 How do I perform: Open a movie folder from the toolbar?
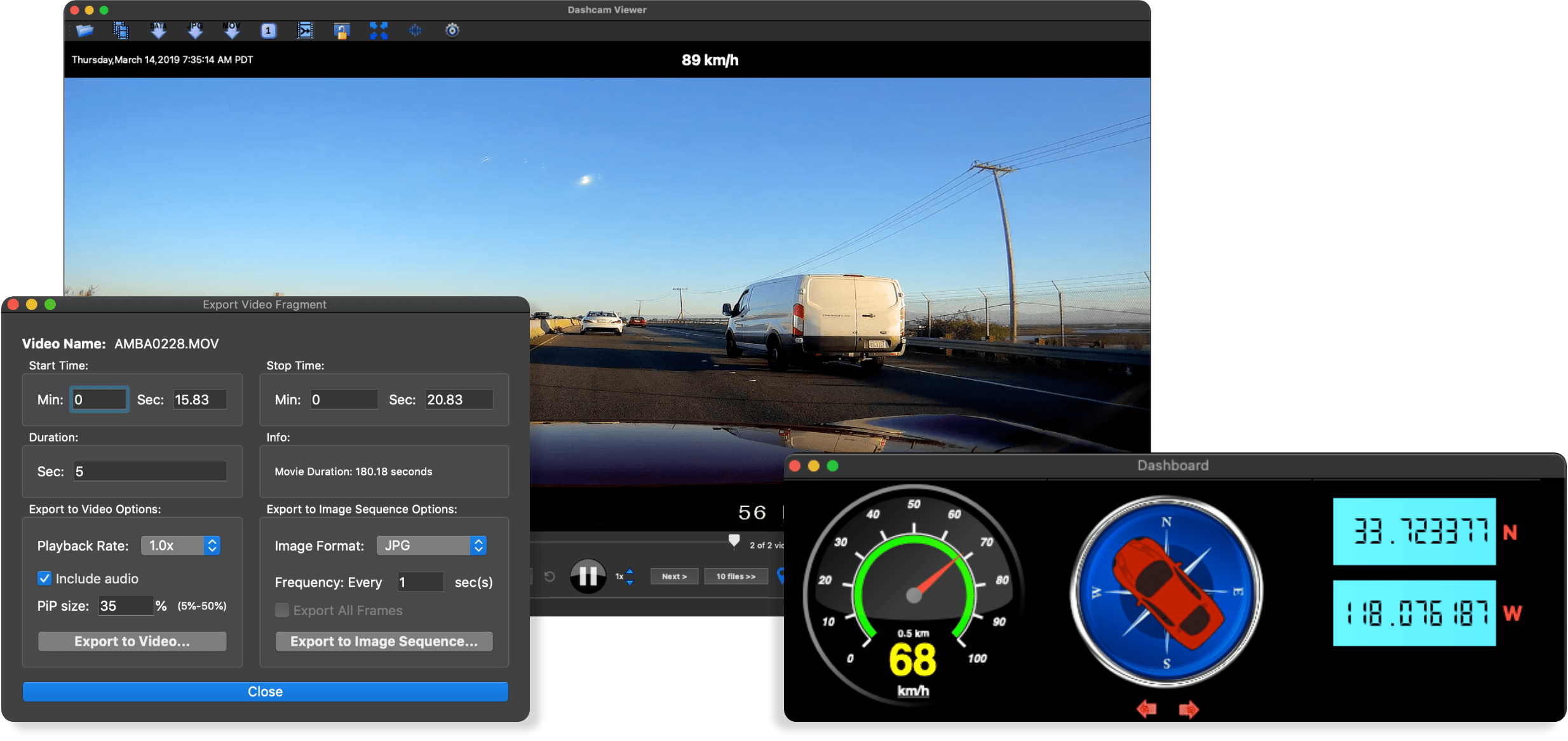[85, 30]
